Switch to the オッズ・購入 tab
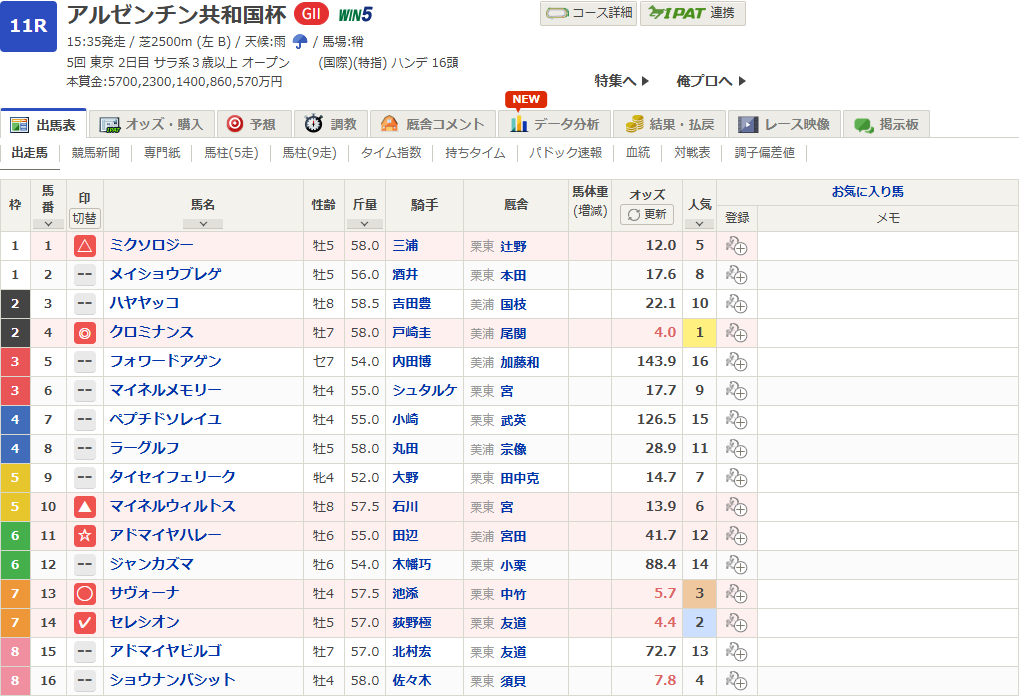This screenshot has width=1019, height=696. click(x=152, y=124)
